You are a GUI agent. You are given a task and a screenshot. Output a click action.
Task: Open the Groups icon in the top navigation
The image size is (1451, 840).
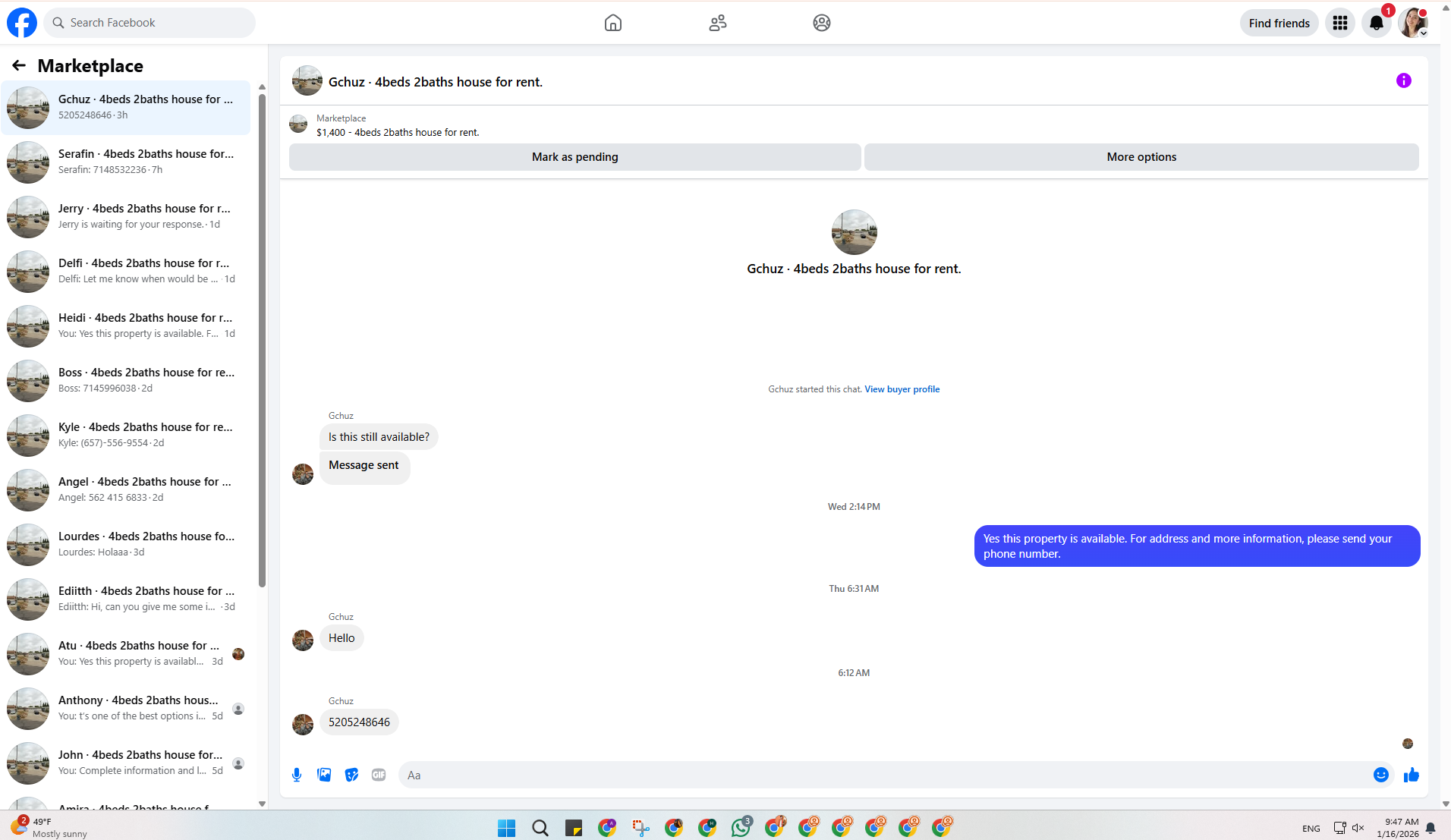[822, 23]
